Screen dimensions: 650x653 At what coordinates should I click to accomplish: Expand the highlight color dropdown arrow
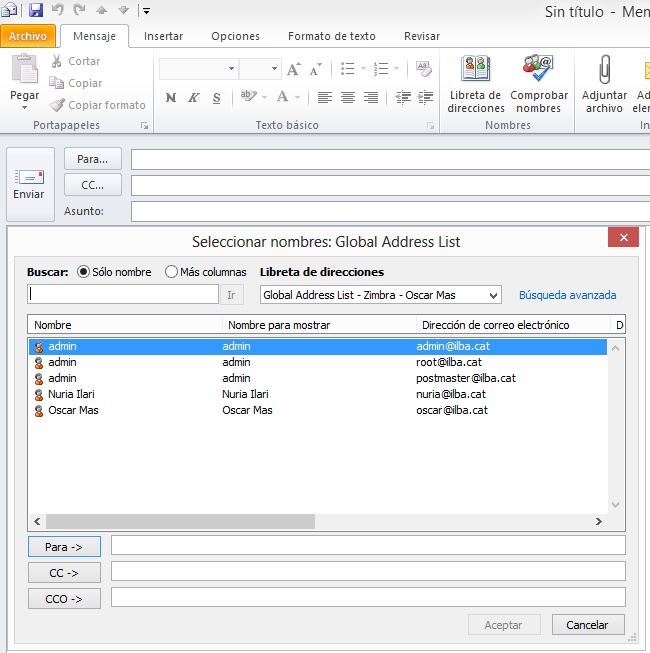point(264,98)
